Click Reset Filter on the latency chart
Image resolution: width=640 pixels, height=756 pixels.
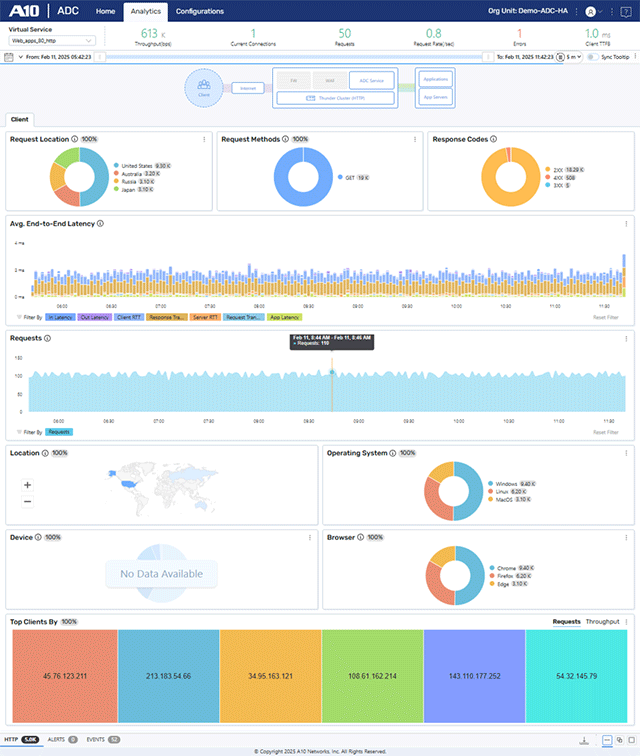point(605,316)
